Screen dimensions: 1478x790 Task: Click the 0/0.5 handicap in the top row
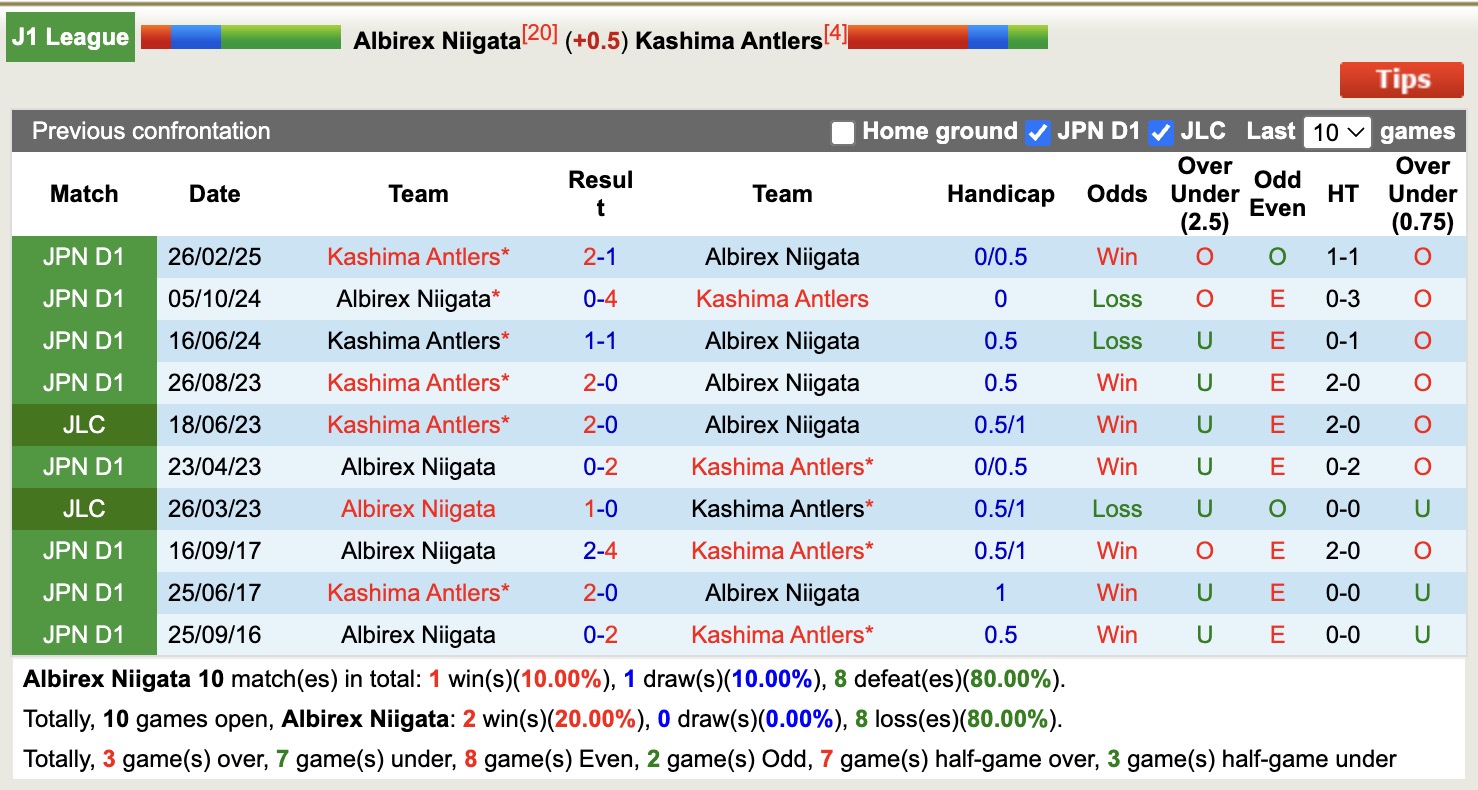(1001, 257)
